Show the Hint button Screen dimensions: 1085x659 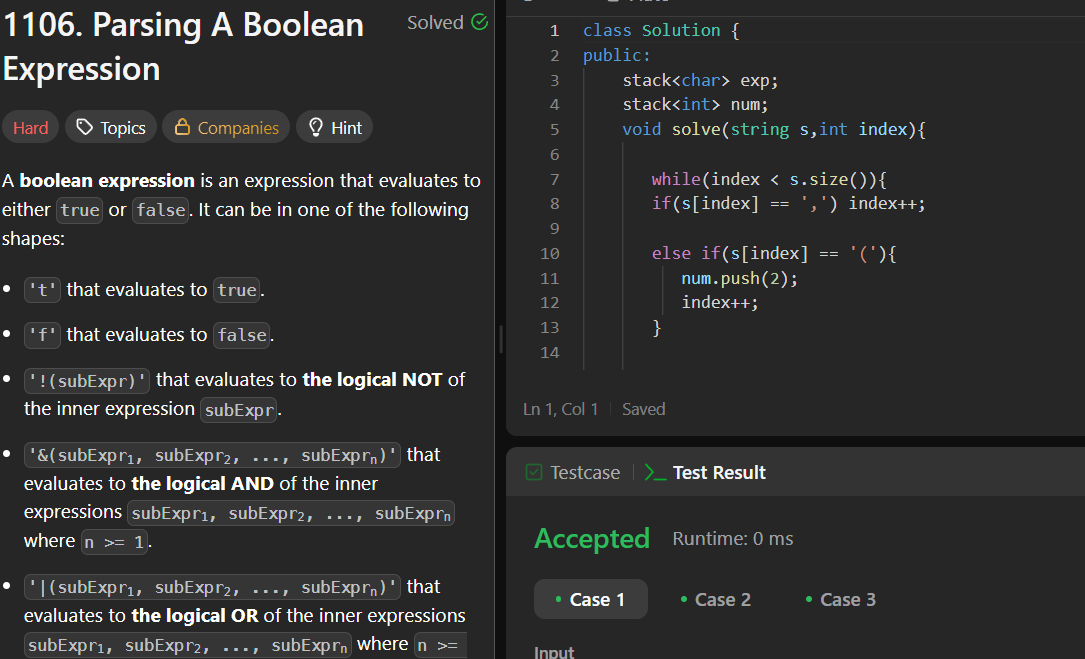(x=334, y=127)
